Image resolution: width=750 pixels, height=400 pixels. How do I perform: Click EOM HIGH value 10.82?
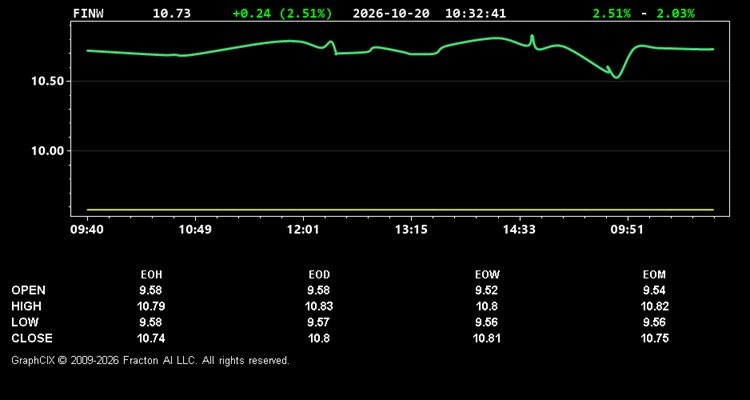point(654,306)
